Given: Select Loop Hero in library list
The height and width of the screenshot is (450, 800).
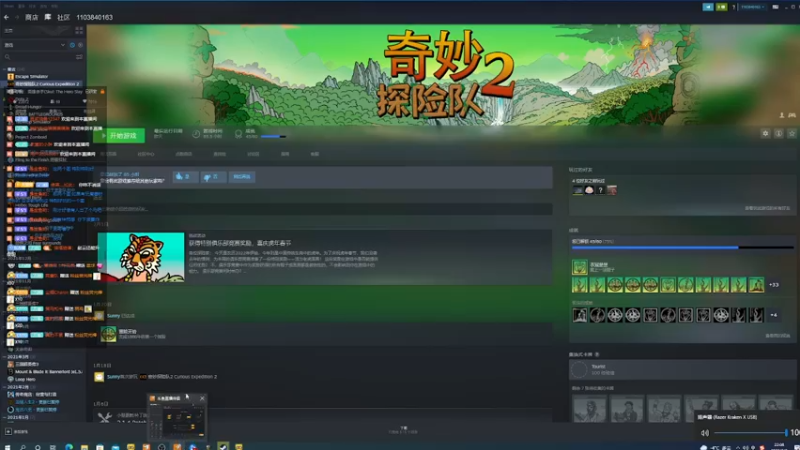Looking at the screenshot, I should point(25,379).
